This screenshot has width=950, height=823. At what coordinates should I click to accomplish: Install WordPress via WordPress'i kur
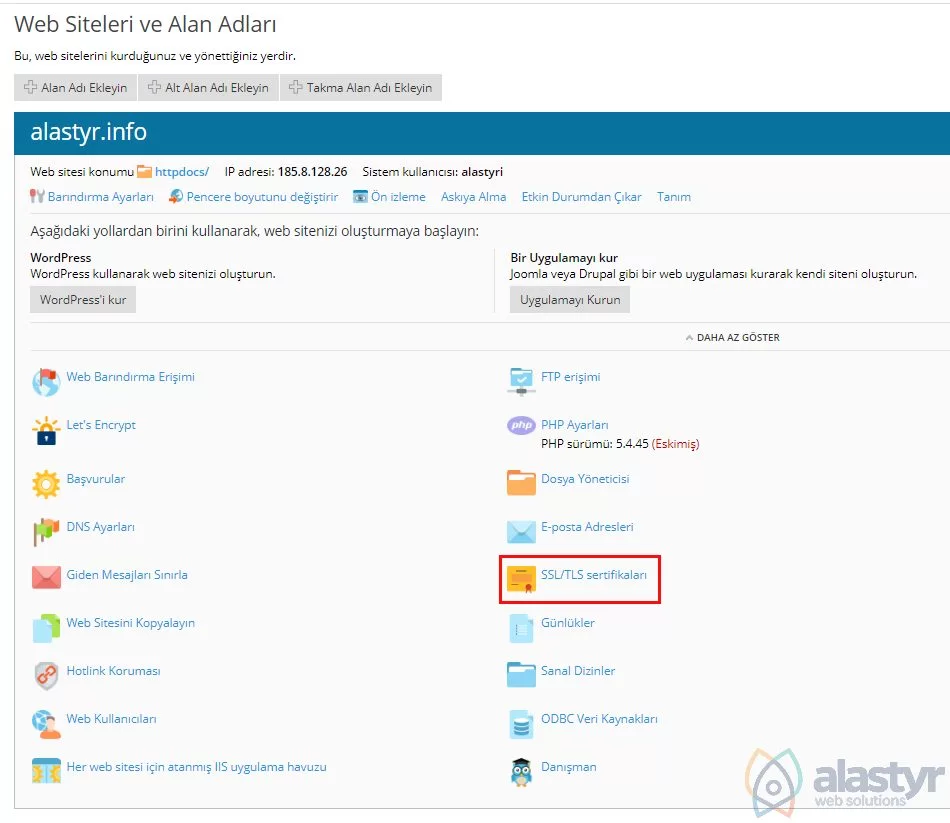click(82, 299)
